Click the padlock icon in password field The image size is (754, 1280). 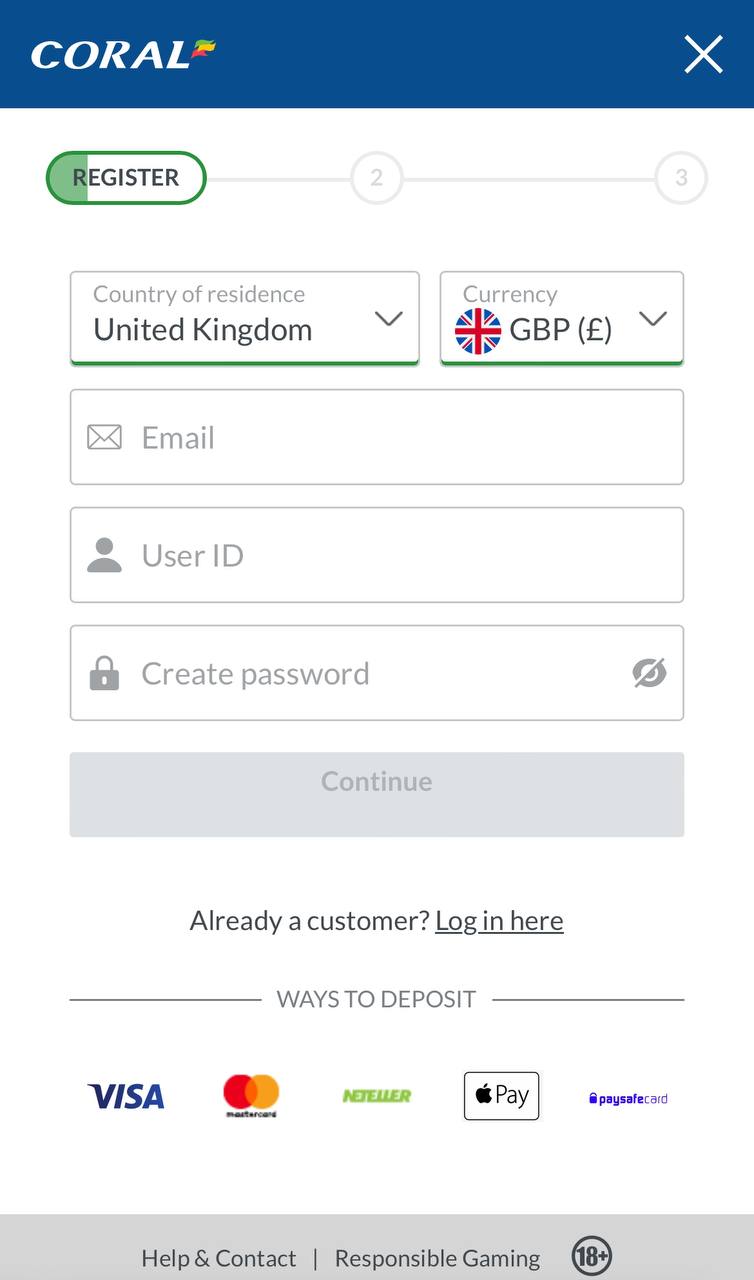click(104, 673)
